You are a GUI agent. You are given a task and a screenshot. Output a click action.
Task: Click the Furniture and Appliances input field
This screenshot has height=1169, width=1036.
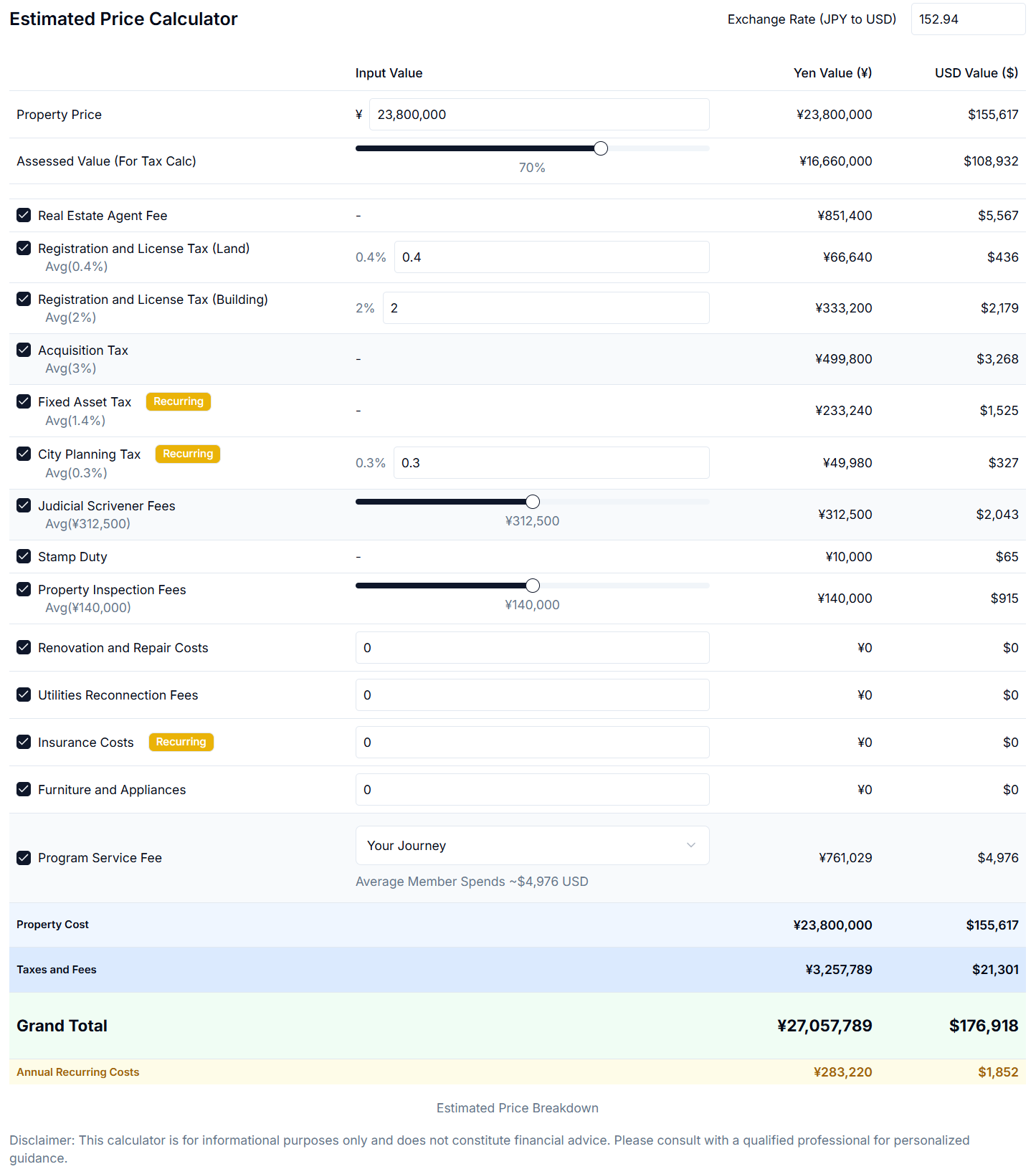532,790
